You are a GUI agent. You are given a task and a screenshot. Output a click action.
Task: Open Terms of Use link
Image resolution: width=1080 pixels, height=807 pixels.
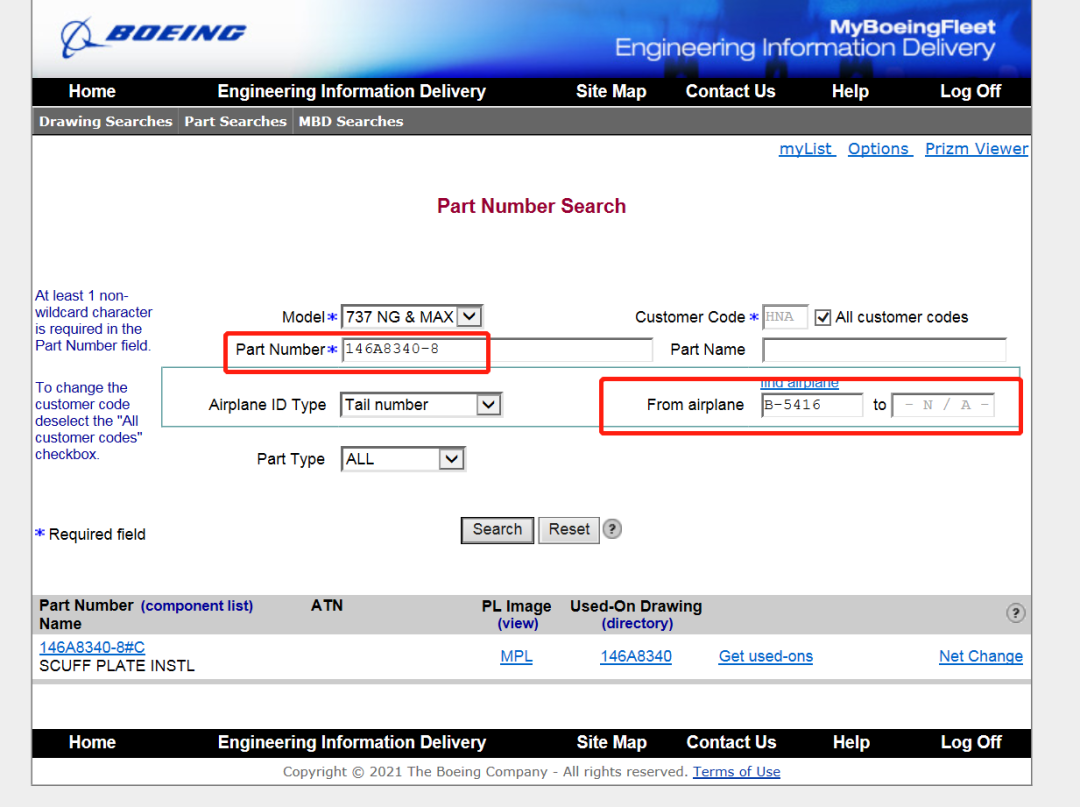(736, 772)
